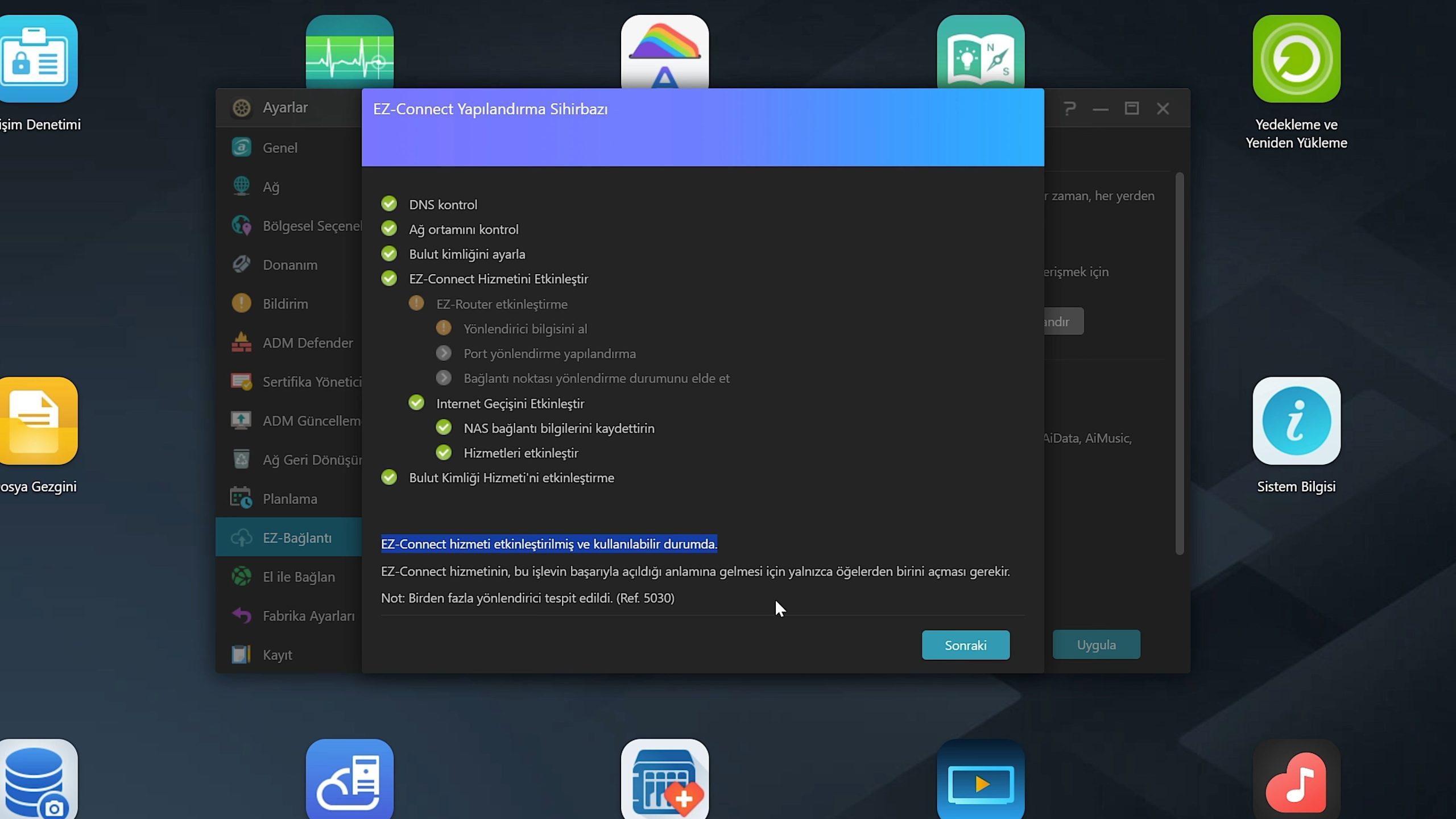
Task: Open the rainbow cloud app icon
Action: (664, 52)
